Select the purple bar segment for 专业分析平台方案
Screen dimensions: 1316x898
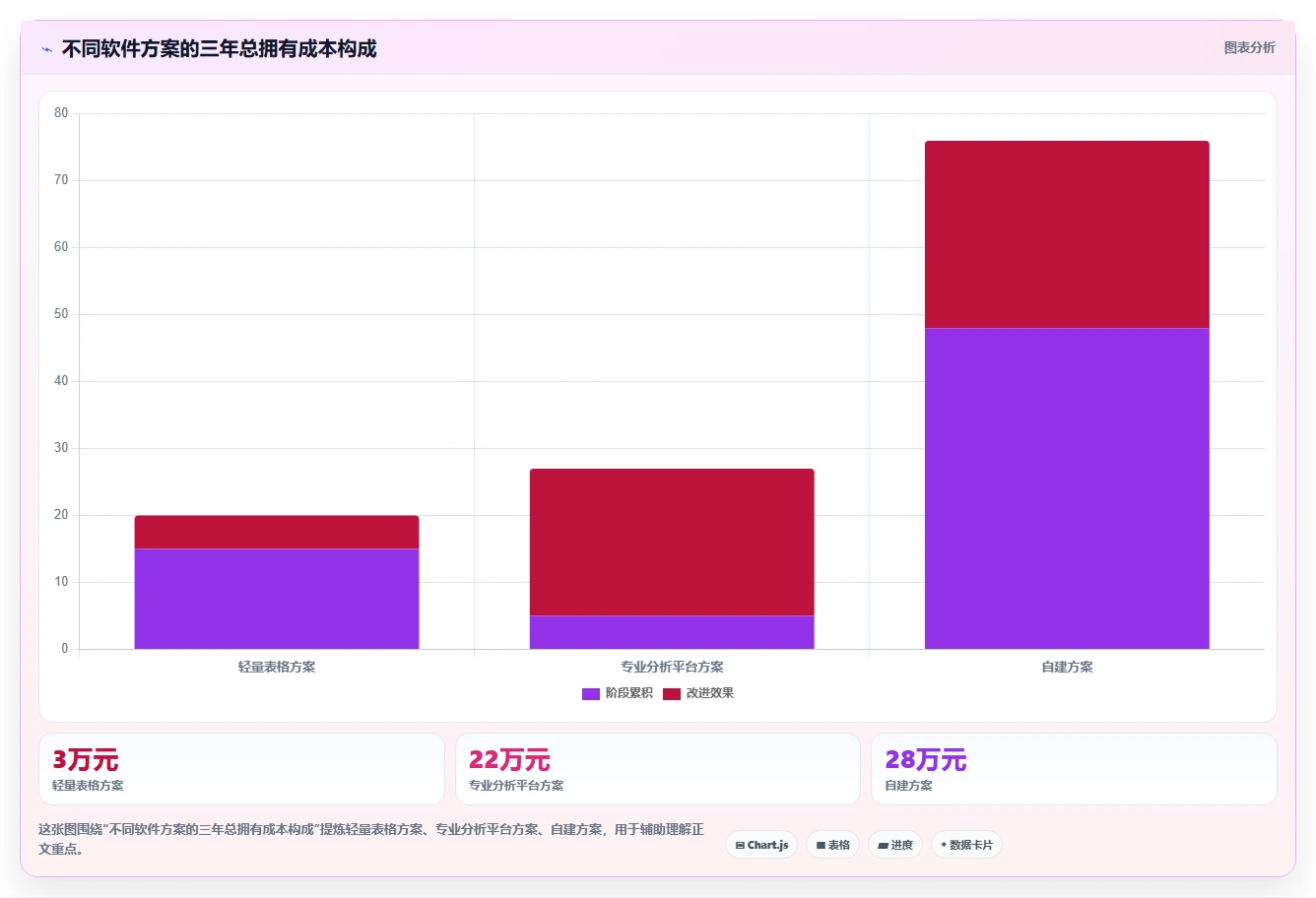tap(672, 632)
